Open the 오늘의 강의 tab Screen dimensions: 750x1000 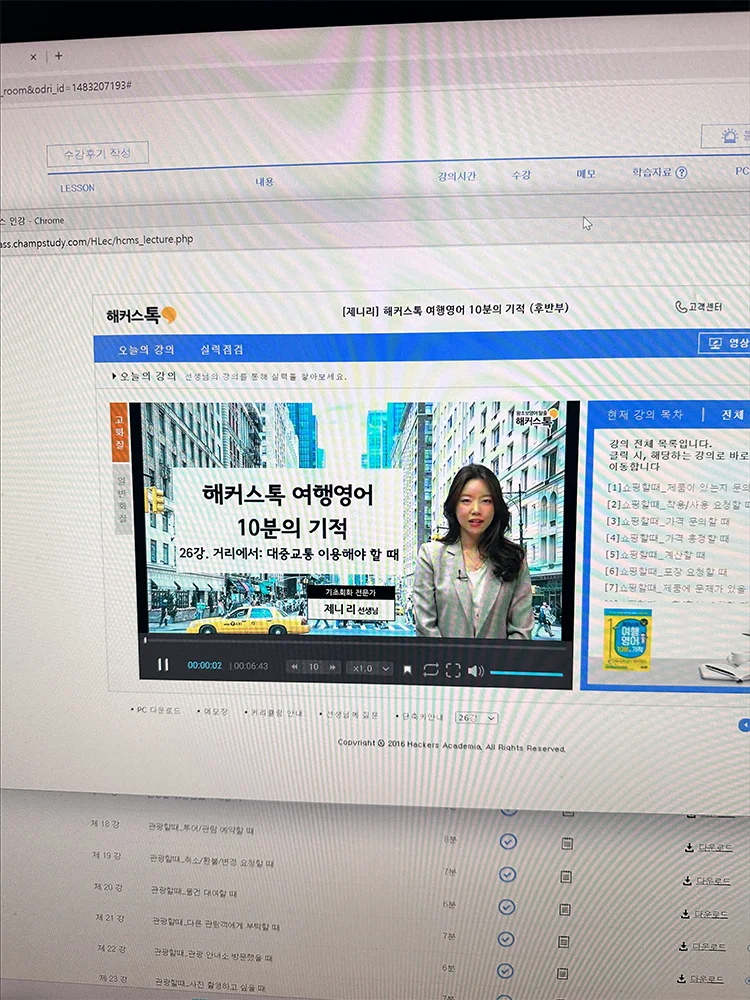(146, 349)
